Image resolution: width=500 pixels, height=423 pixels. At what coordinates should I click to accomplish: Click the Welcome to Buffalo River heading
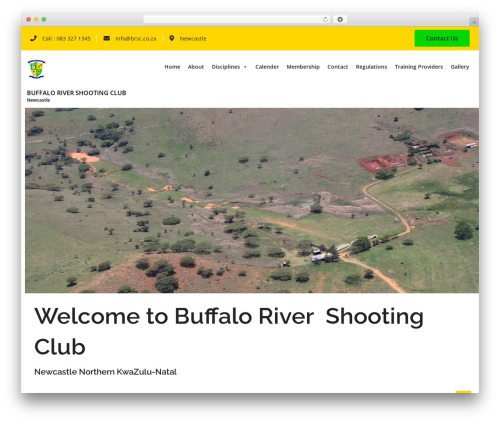point(229,331)
